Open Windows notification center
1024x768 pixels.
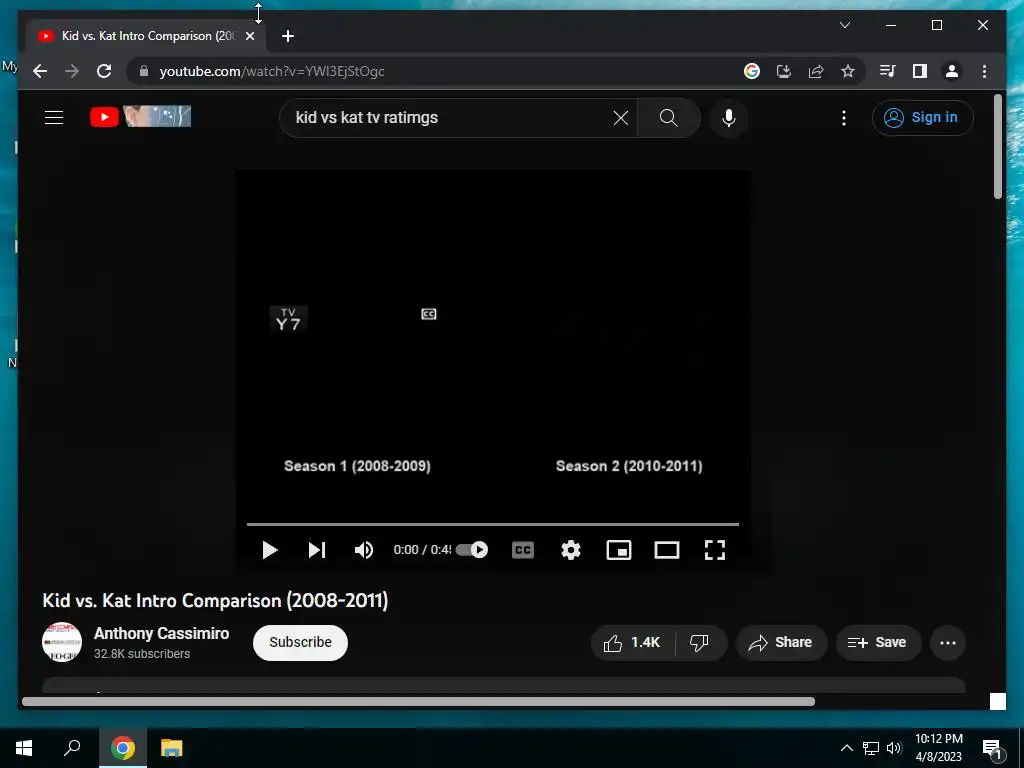(993, 748)
